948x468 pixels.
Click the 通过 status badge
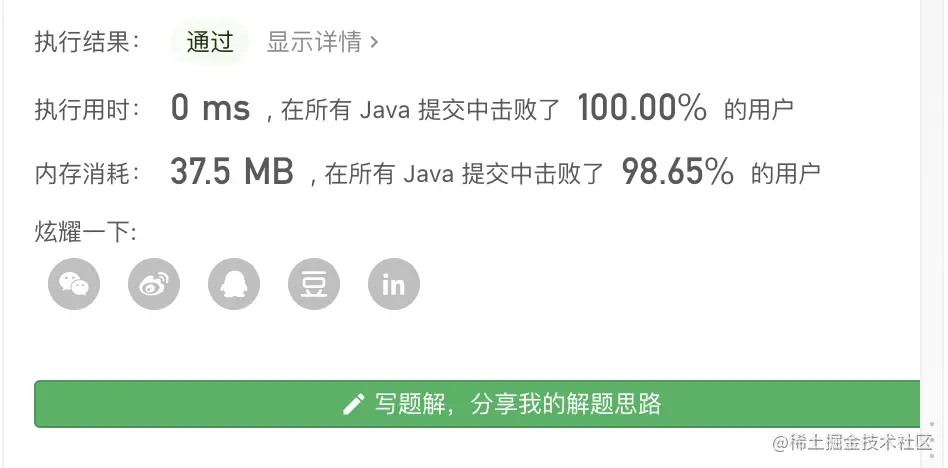pyautogui.click(x=210, y=42)
